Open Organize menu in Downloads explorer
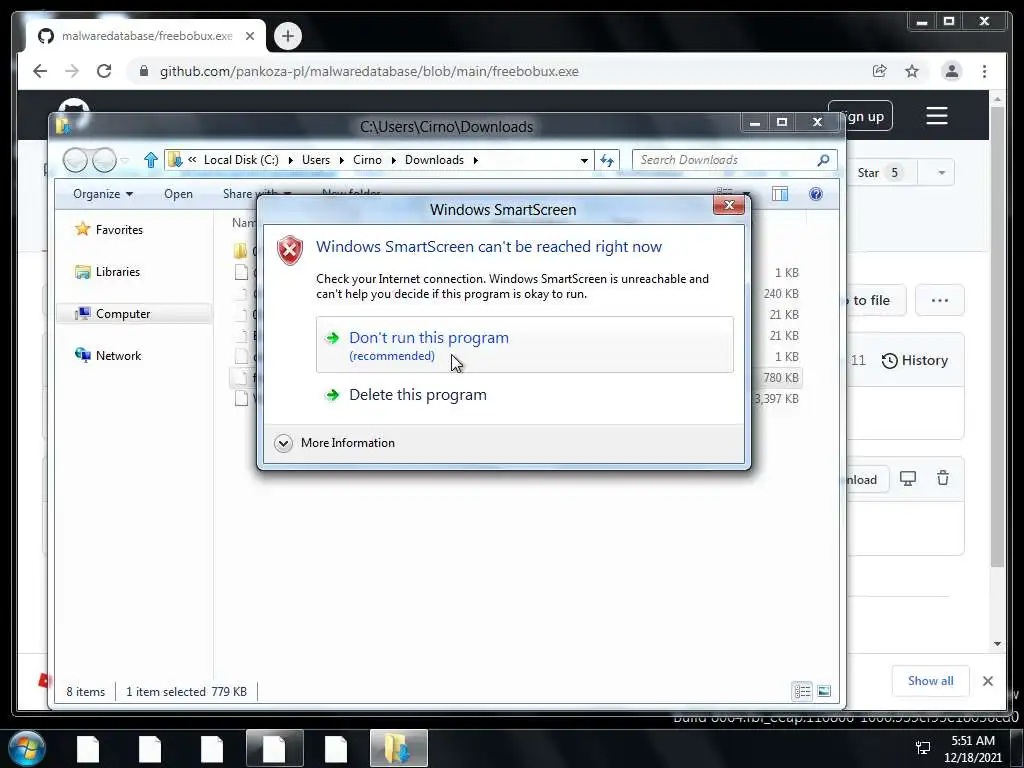Viewport: 1024px width, 768px height. point(103,194)
